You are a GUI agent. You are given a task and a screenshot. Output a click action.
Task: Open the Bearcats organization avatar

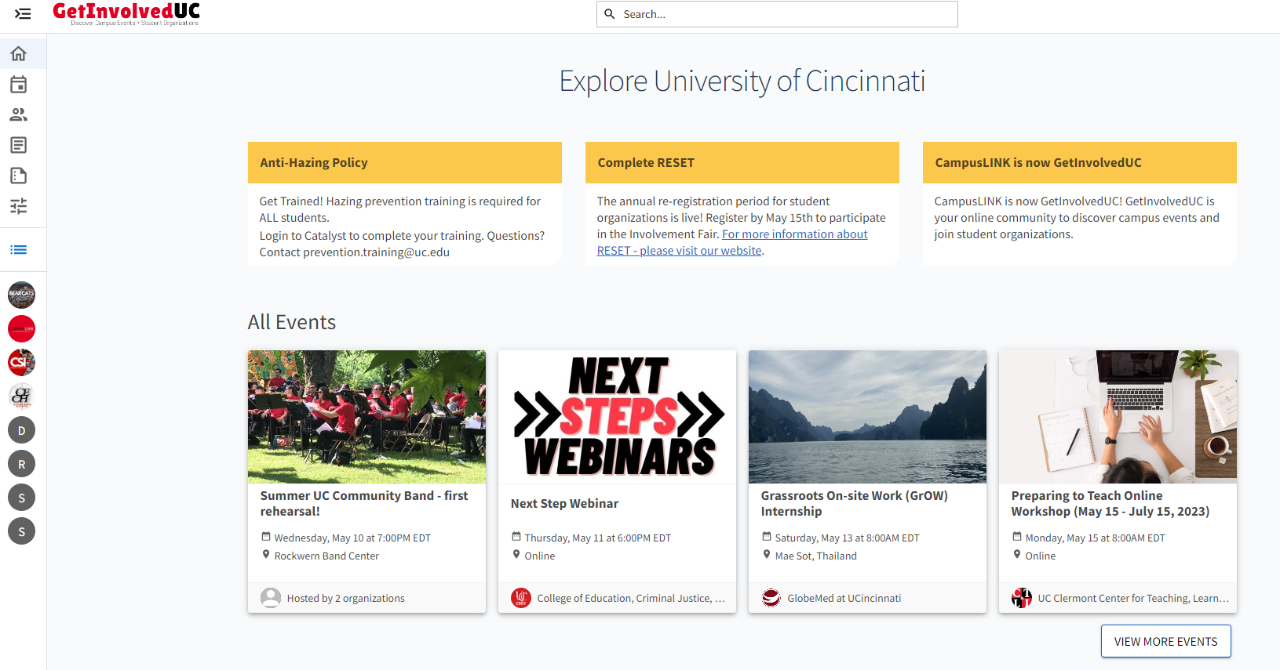21,295
